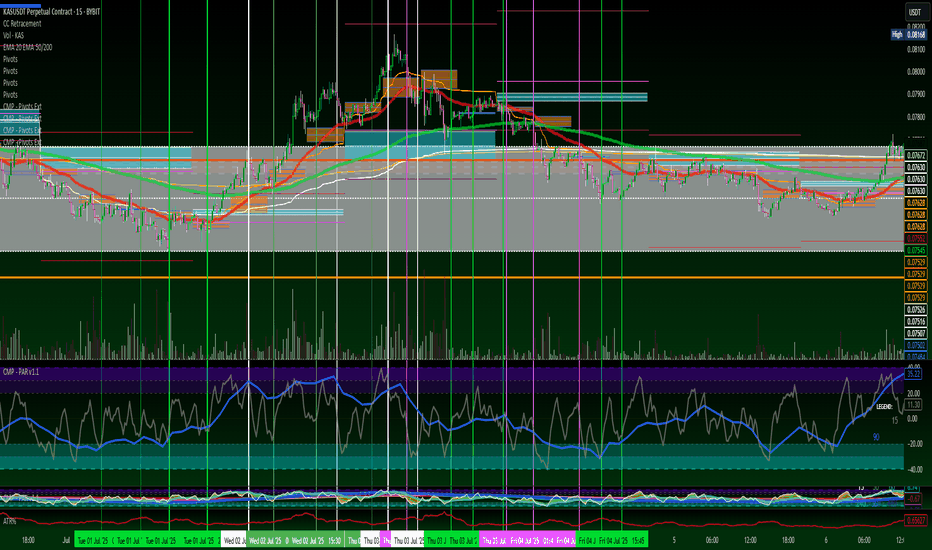The image size is (932, 550).
Task: Select the EMA 20 EMA 50/200 legend
Action: [27, 47]
